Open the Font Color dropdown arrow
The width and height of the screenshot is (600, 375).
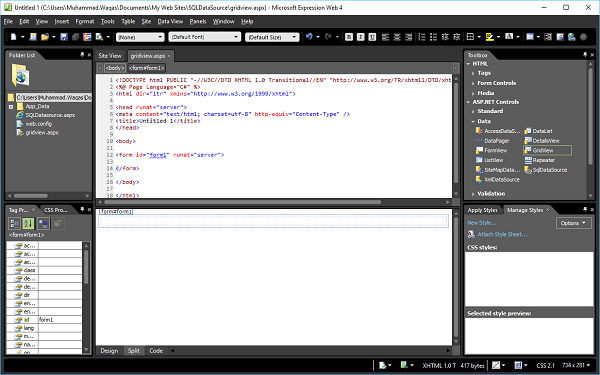518,37
